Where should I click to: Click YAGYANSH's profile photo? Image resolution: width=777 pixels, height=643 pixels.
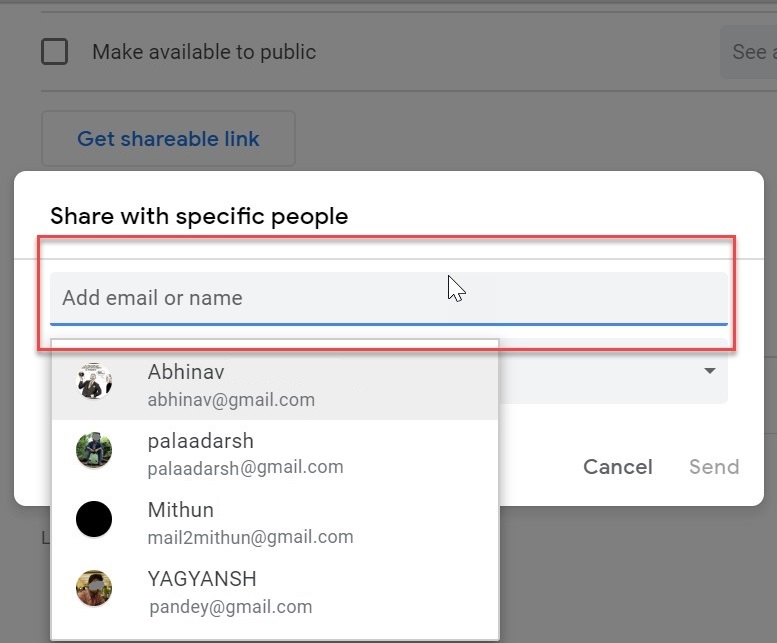pos(94,588)
